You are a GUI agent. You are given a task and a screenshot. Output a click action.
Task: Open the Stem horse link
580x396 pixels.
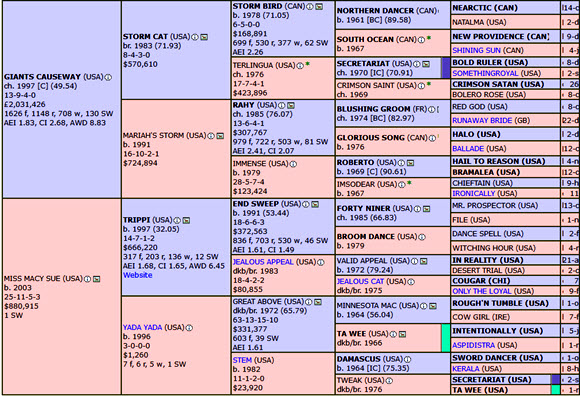click(242, 360)
